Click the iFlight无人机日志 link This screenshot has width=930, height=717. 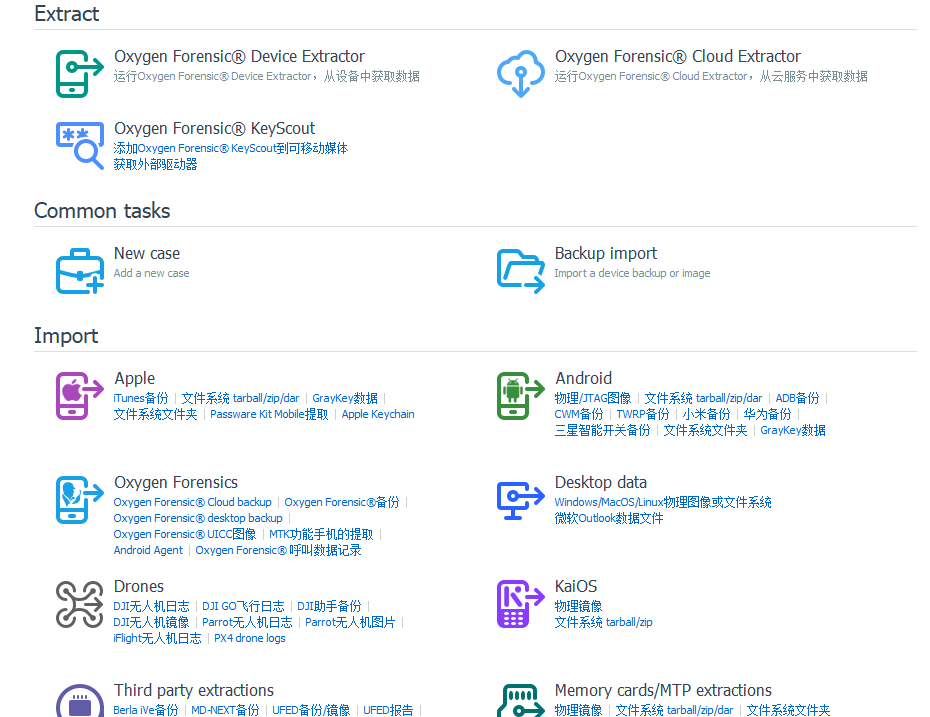[157, 638]
